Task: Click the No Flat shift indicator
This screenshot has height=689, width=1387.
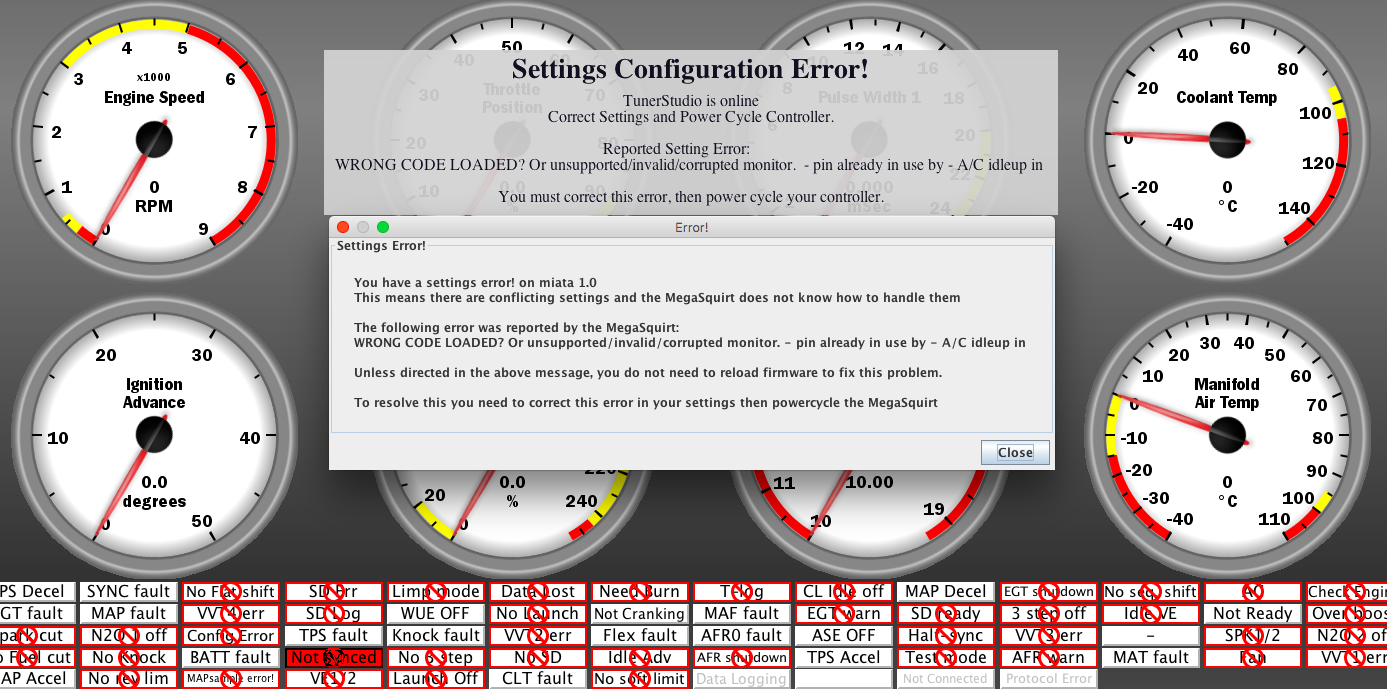Action: coord(230,591)
